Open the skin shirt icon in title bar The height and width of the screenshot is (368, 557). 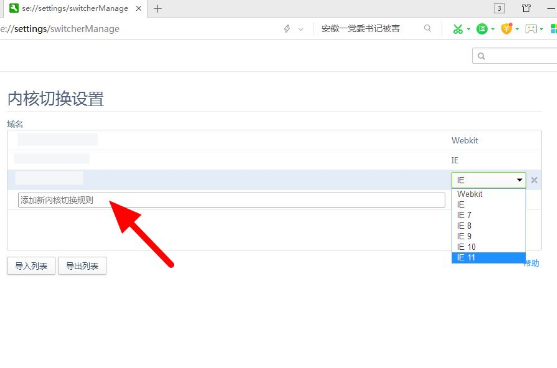526,8
